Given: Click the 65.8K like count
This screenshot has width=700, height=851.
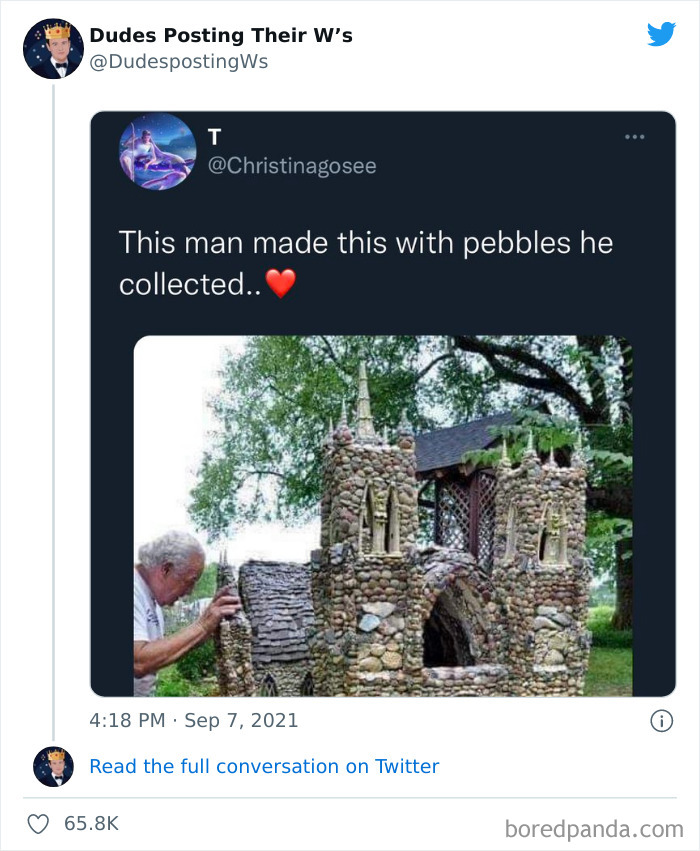Looking at the screenshot, I should [x=91, y=823].
